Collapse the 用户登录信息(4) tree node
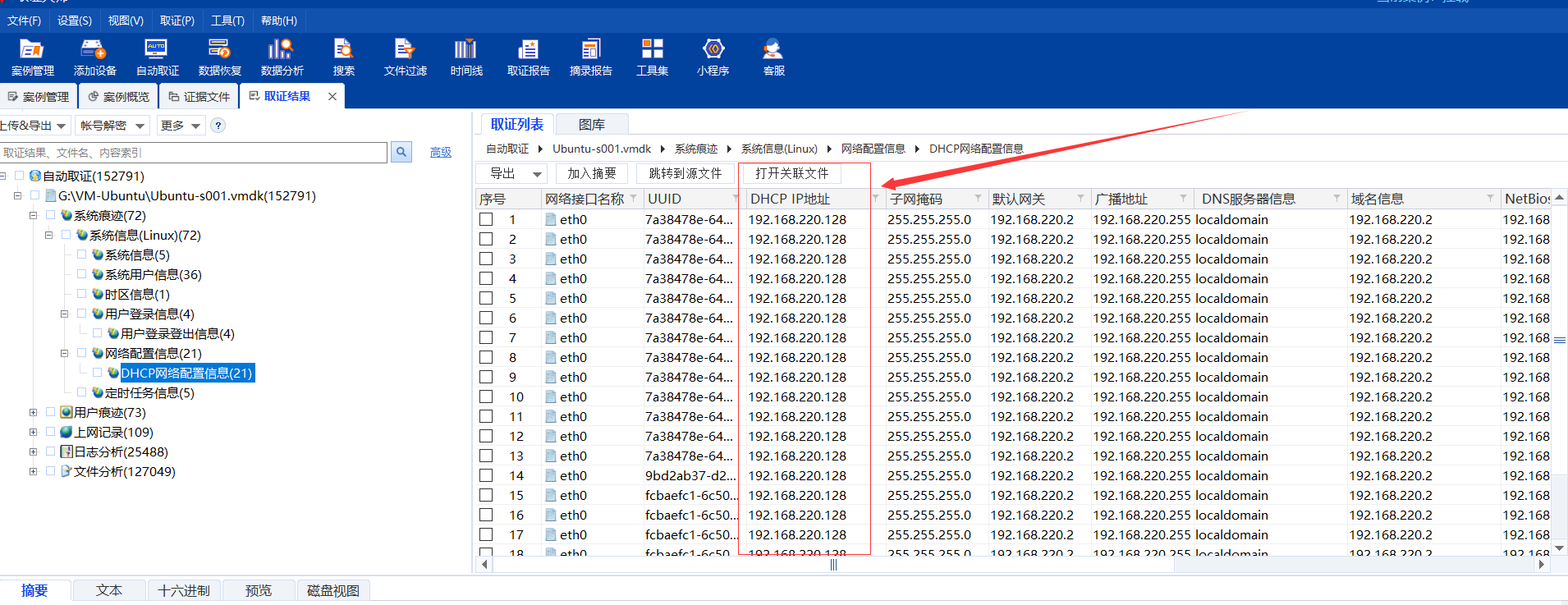 pos(64,314)
